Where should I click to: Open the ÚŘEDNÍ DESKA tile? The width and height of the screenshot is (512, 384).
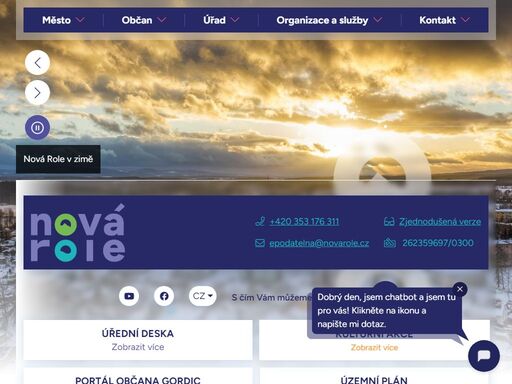(x=138, y=340)
